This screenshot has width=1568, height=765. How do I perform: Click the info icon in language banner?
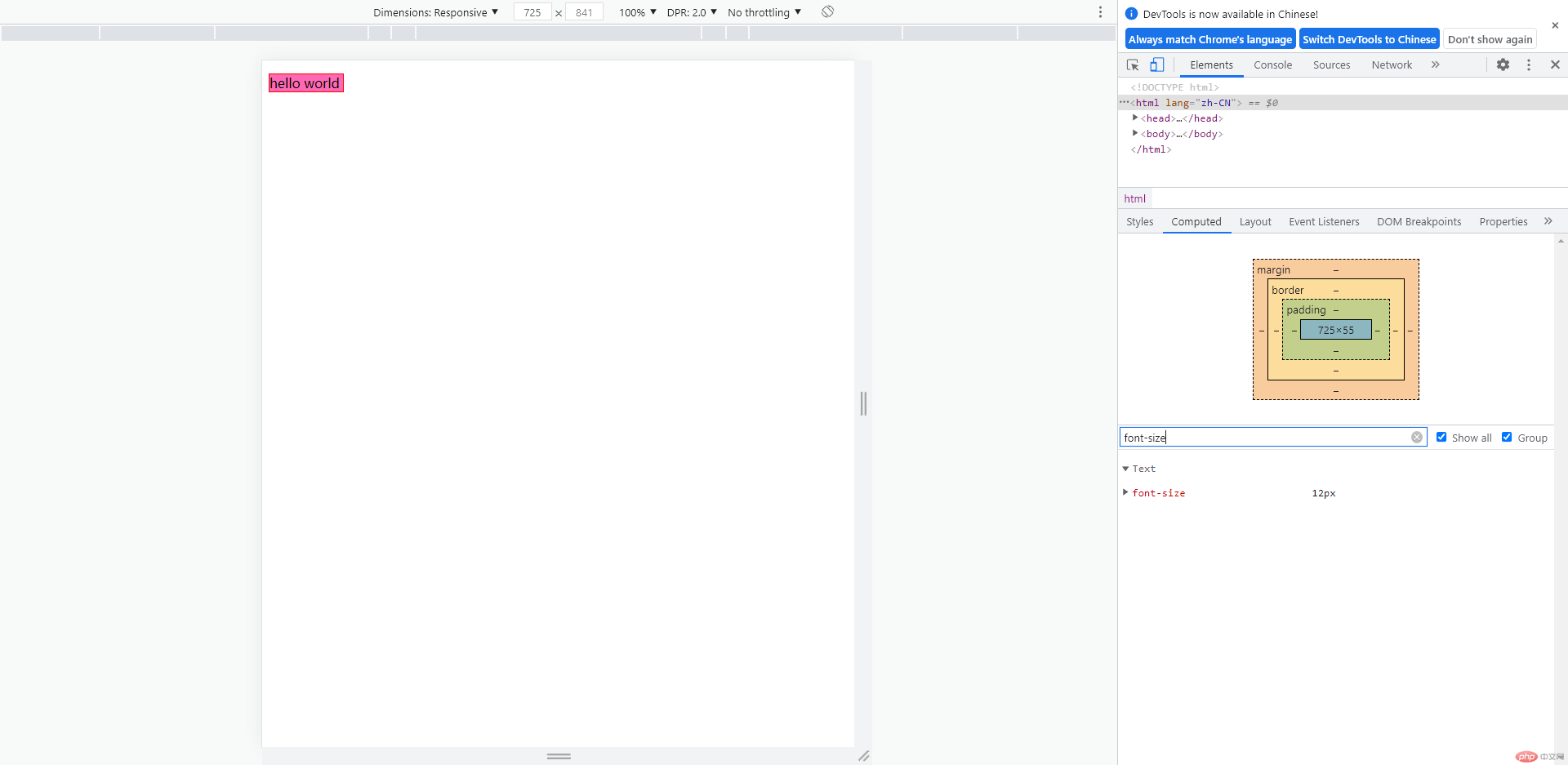pos(1131,14)
